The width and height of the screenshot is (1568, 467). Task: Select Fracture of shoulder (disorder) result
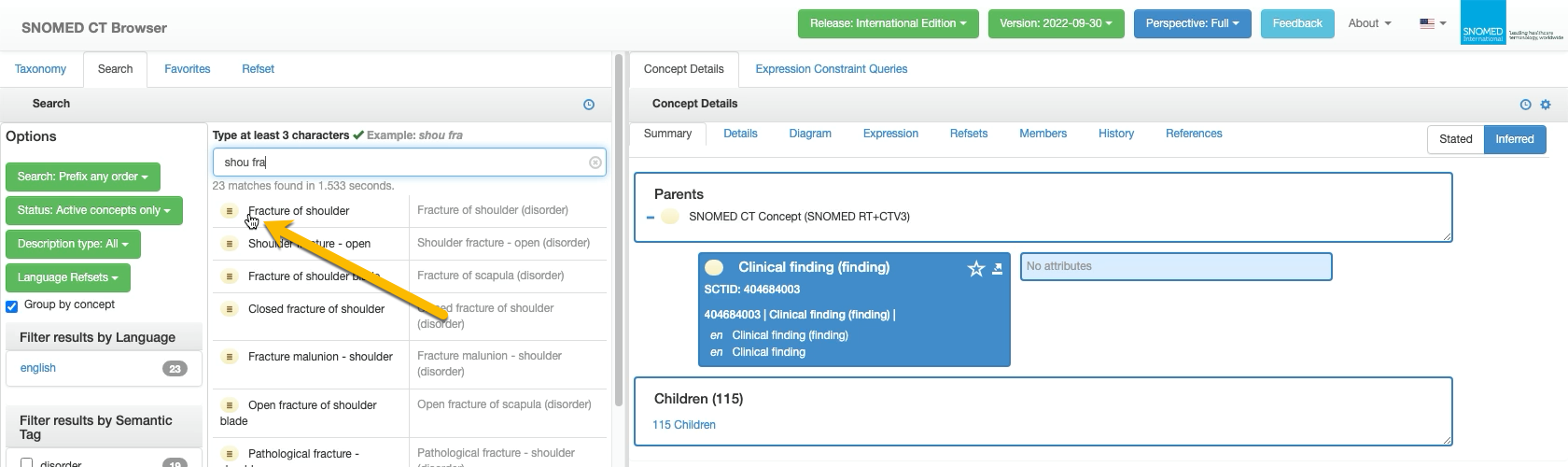coord(493,210)
